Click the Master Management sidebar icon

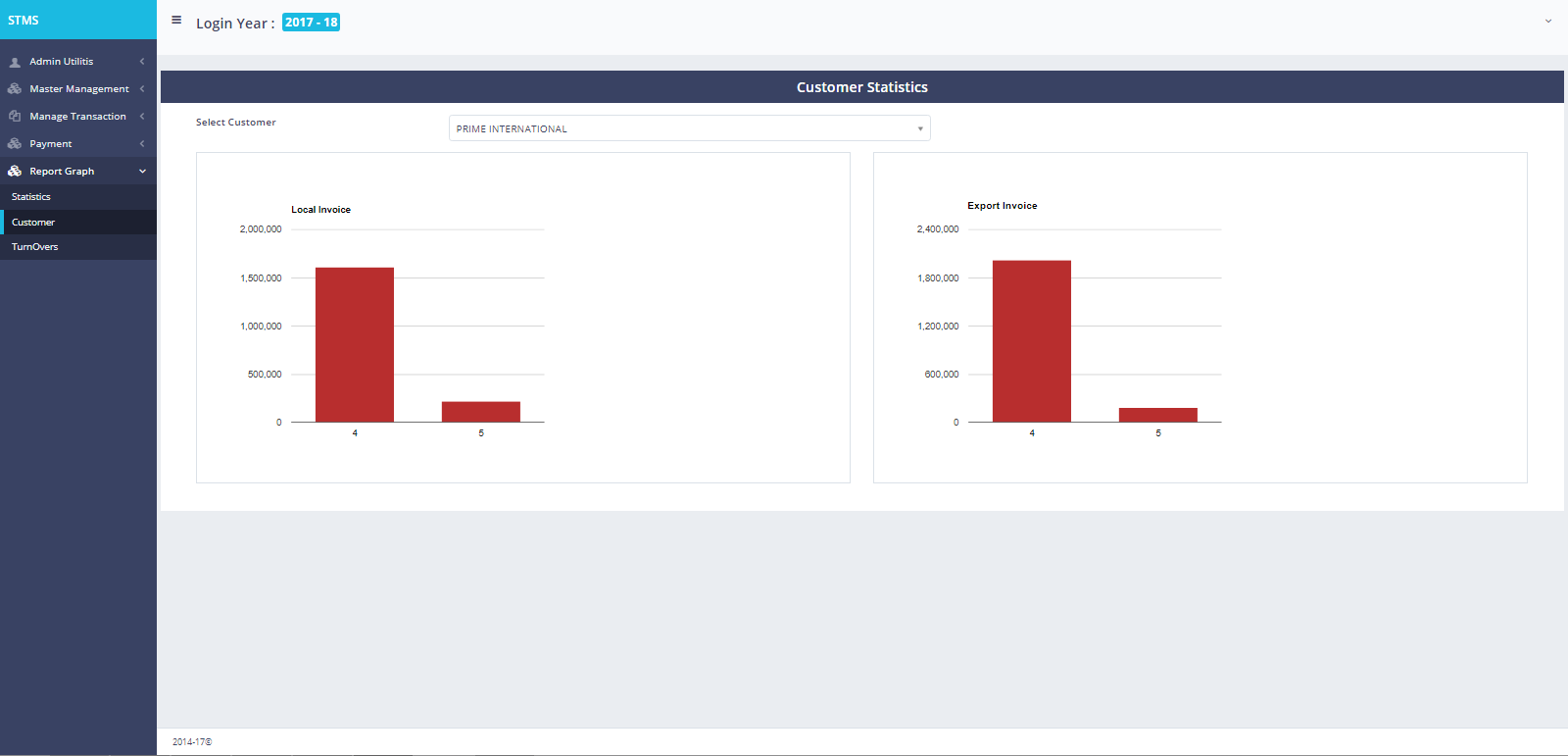(x=15, y=89)
